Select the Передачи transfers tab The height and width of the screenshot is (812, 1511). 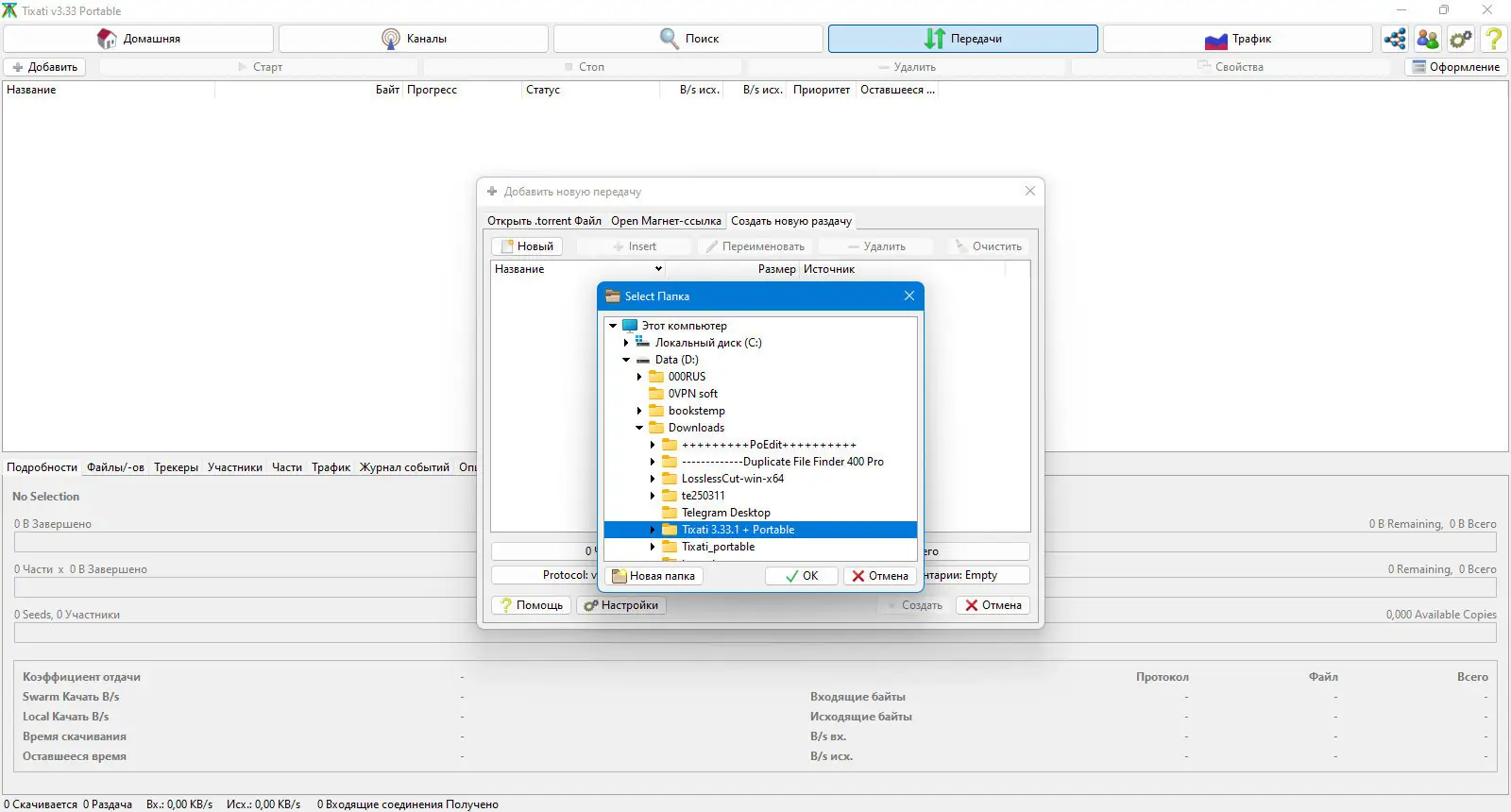[x=963, y=39]
